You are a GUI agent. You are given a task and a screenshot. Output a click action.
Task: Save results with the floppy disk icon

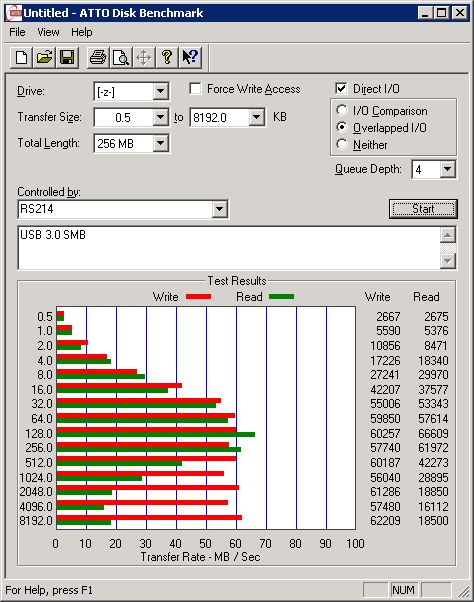coord(67,58)
